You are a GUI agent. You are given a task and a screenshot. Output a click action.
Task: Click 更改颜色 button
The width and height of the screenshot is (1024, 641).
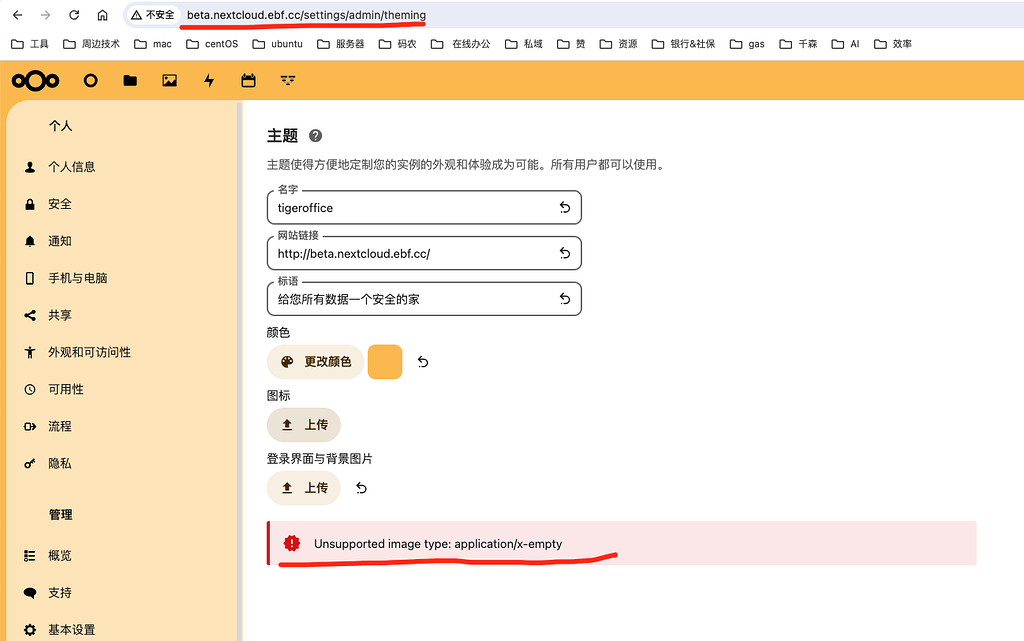315,362
